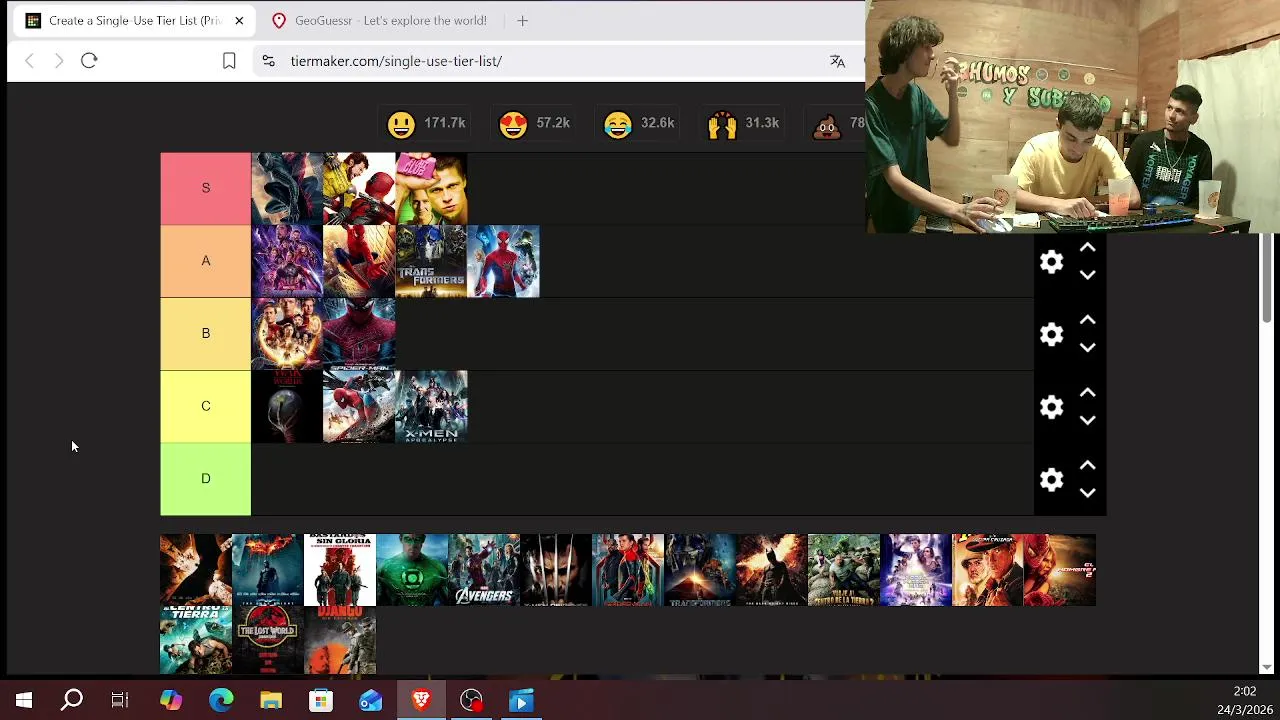Switch to the GeoGuessr browser tab

point(379,20)
